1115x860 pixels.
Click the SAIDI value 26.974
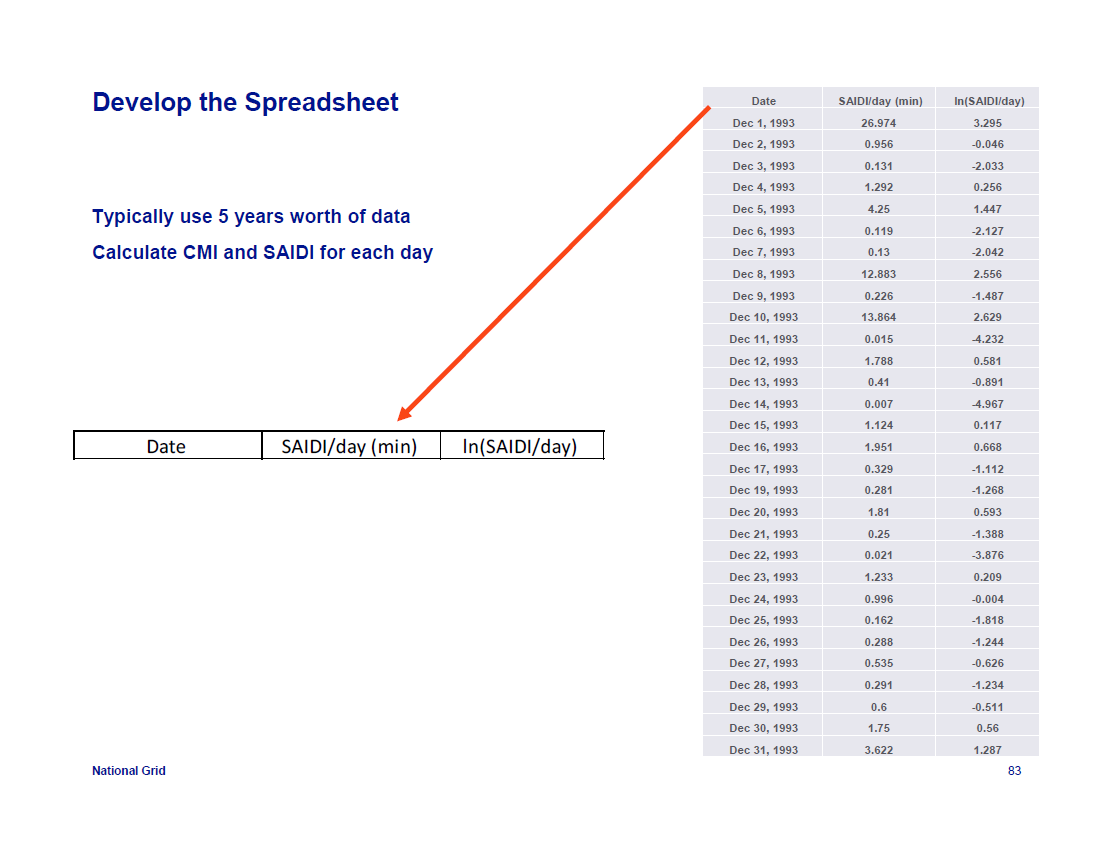coord(879,123)
